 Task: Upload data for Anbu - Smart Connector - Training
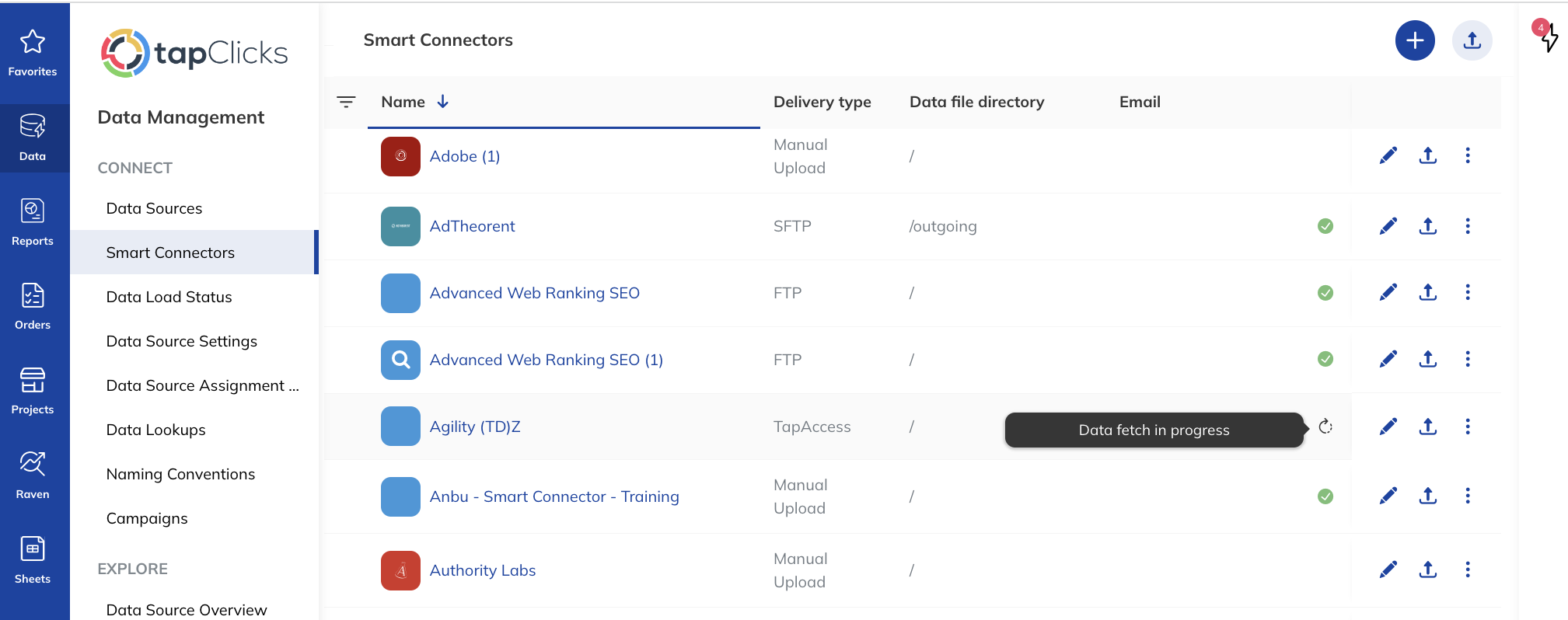click(x=1428, y=496)
